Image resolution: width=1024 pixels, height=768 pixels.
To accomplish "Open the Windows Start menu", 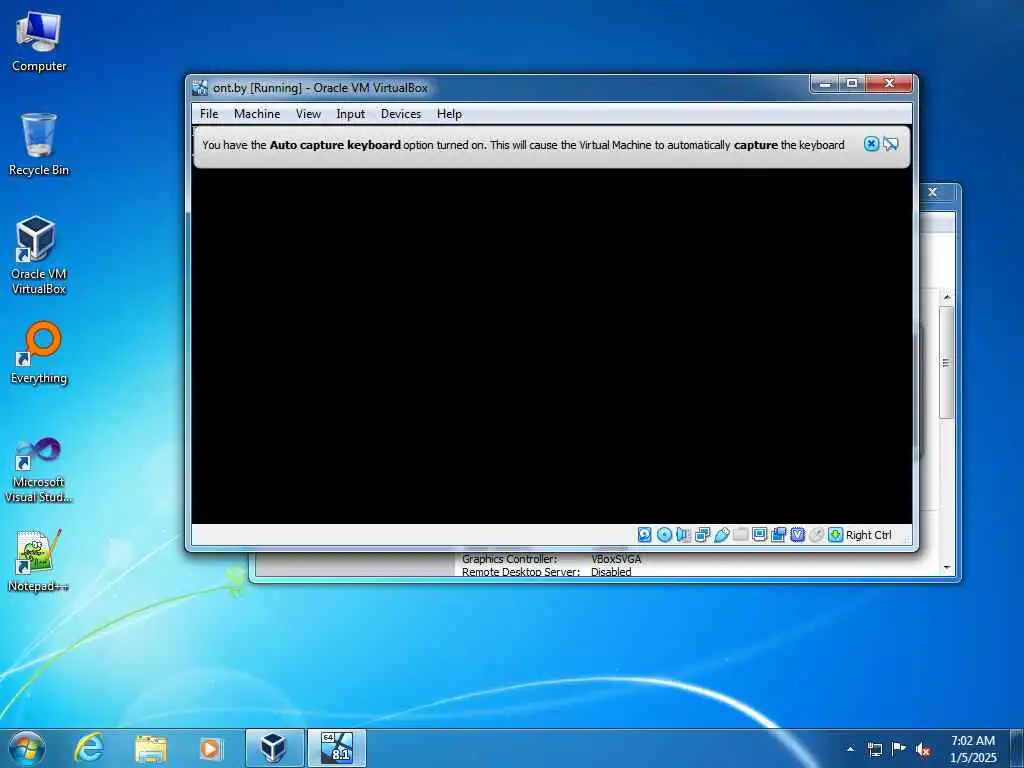I will (x=27, y=748).
